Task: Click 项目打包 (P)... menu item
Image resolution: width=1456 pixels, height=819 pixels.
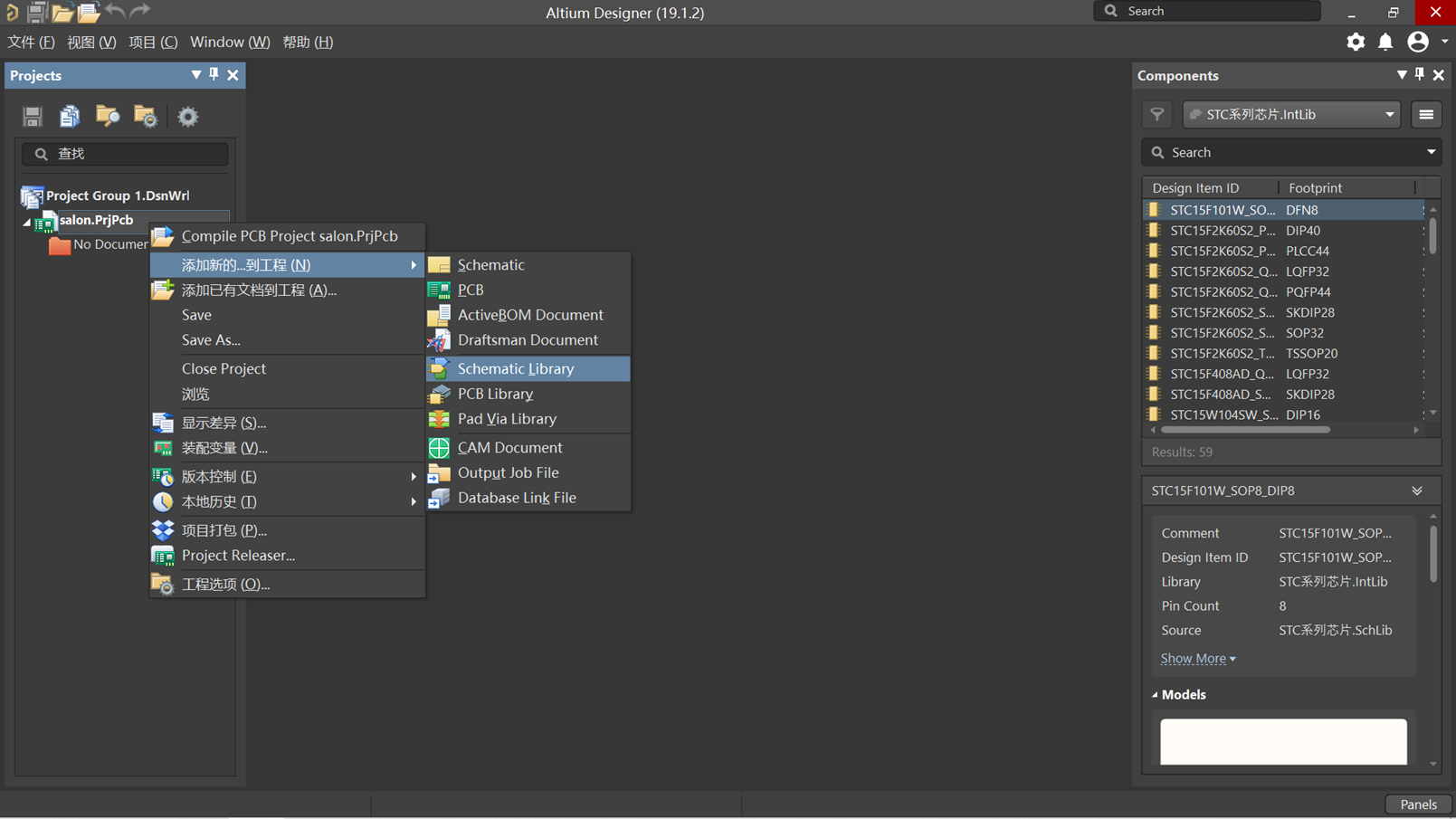Action: pos(287,530)
